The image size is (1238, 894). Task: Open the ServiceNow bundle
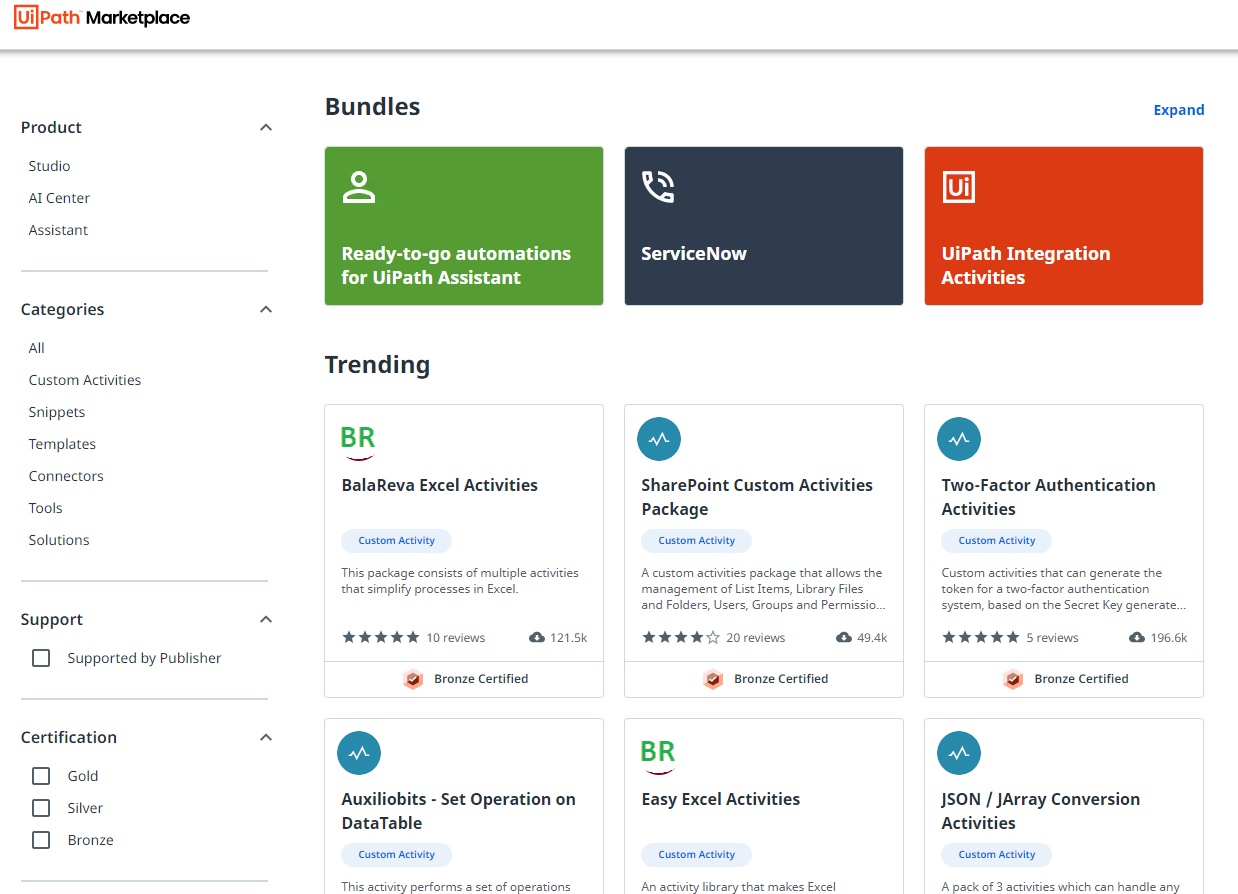click(x=764, y=226)
